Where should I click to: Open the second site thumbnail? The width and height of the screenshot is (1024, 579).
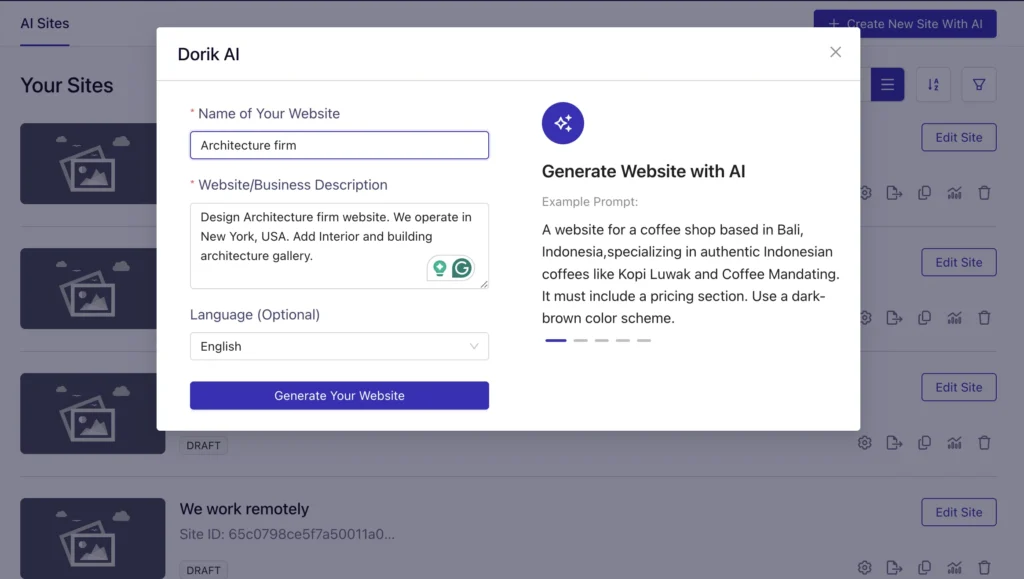[88, 289]
